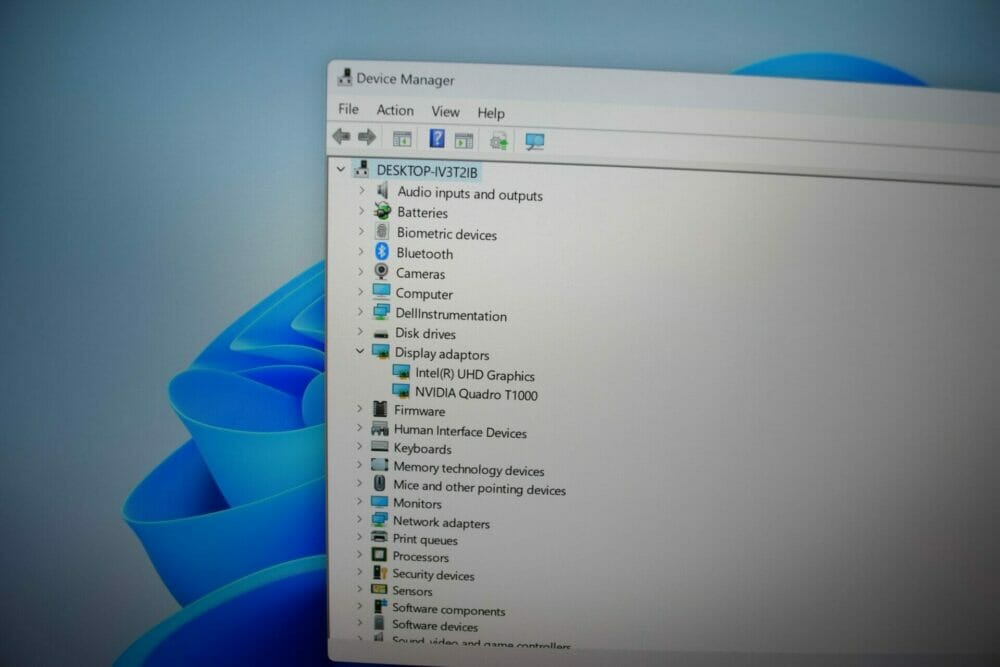Viewport: 1000px width, 667px height.
Task: Select the "Intel(R) UHD Graphics" device
Action: pos(475,375)
